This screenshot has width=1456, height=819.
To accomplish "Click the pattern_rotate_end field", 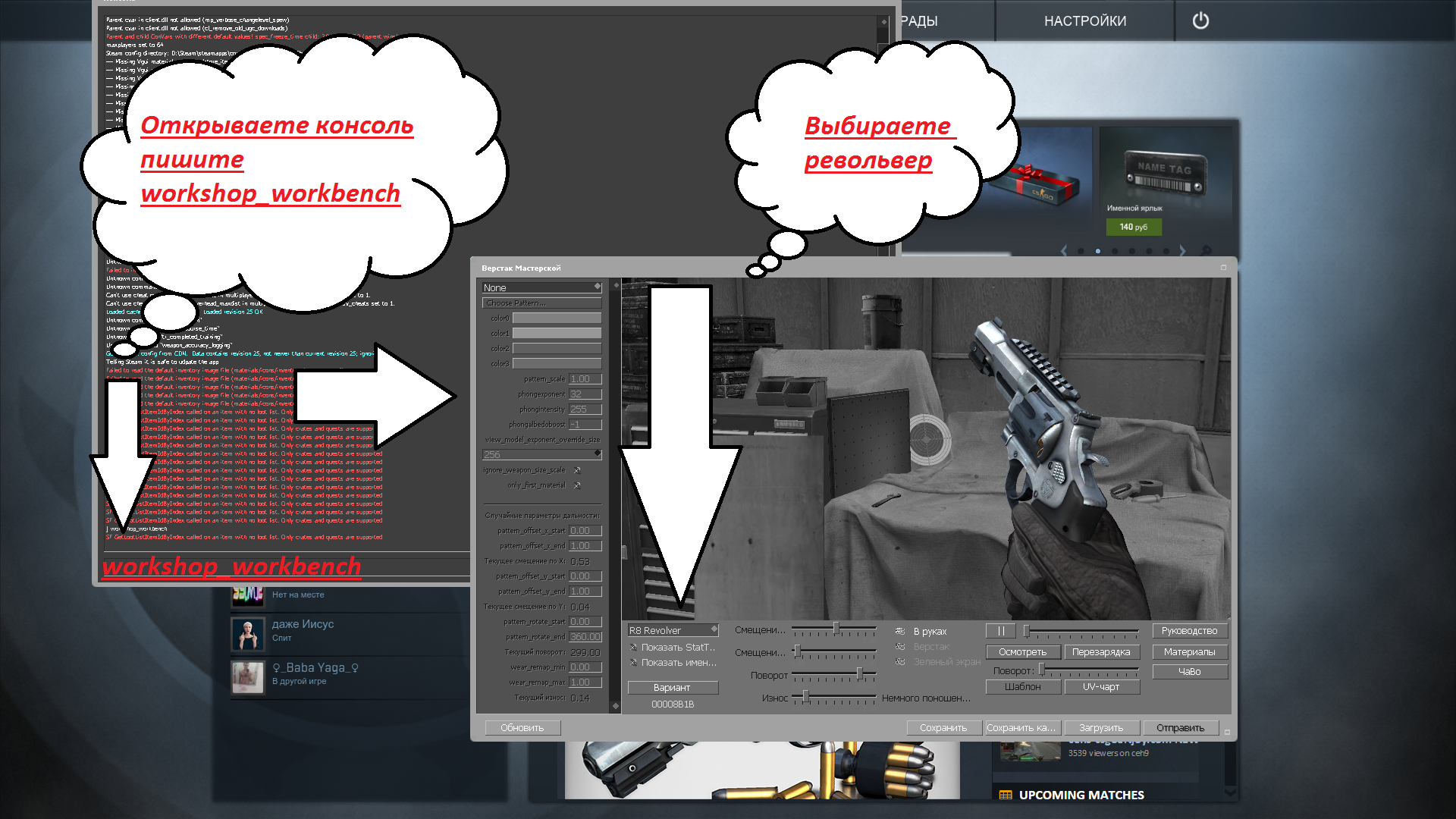I will (x=585, y=637).
